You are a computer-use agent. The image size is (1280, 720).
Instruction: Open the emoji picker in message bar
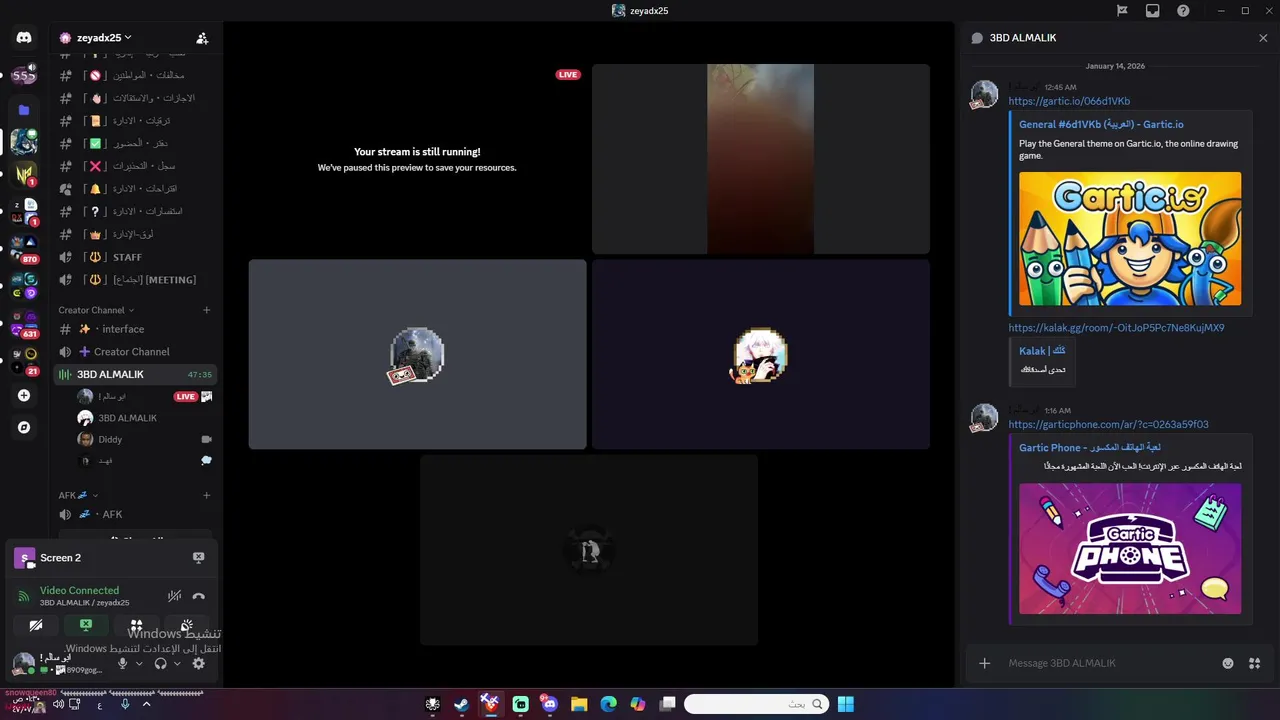pyautogui.click(x=1228, y=663)
